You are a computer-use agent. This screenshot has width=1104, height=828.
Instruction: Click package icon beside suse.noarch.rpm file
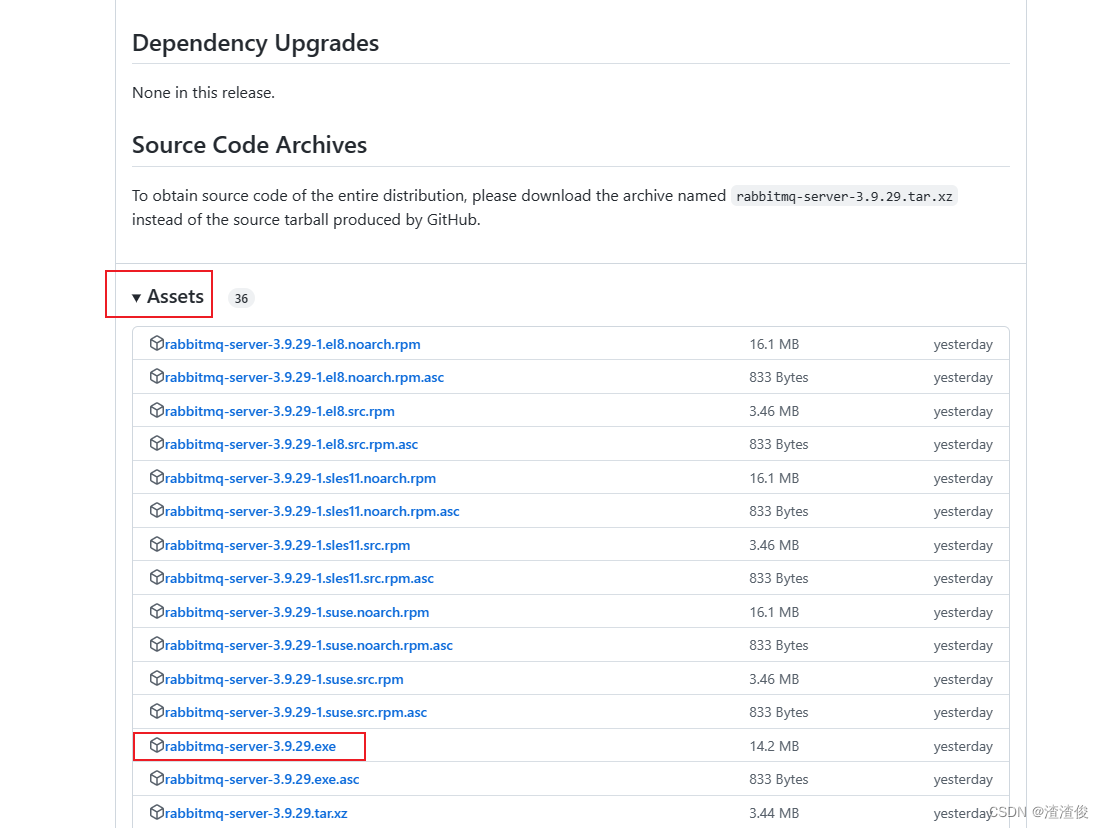click(x=156, y=610)
